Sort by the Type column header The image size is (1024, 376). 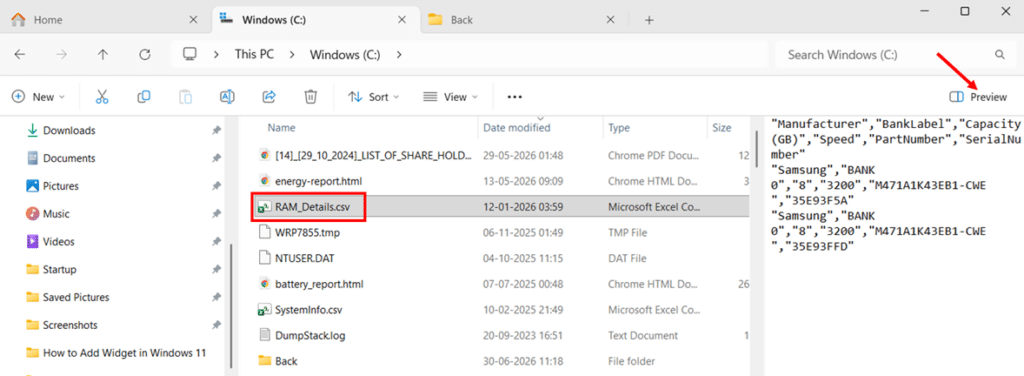[x=619, y=128]
